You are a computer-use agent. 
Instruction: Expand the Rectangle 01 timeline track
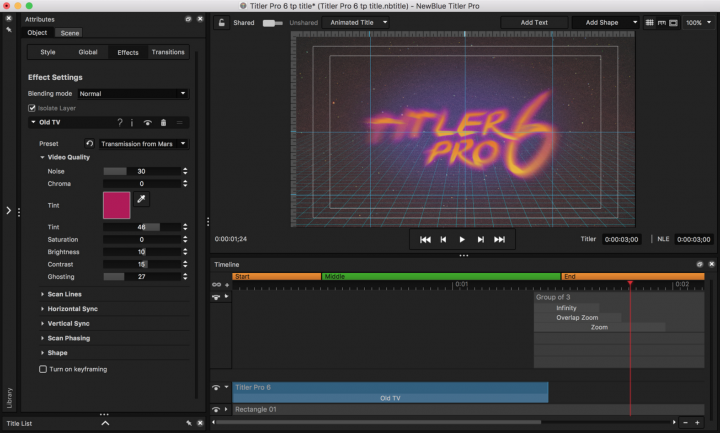[x=226, y=409]
